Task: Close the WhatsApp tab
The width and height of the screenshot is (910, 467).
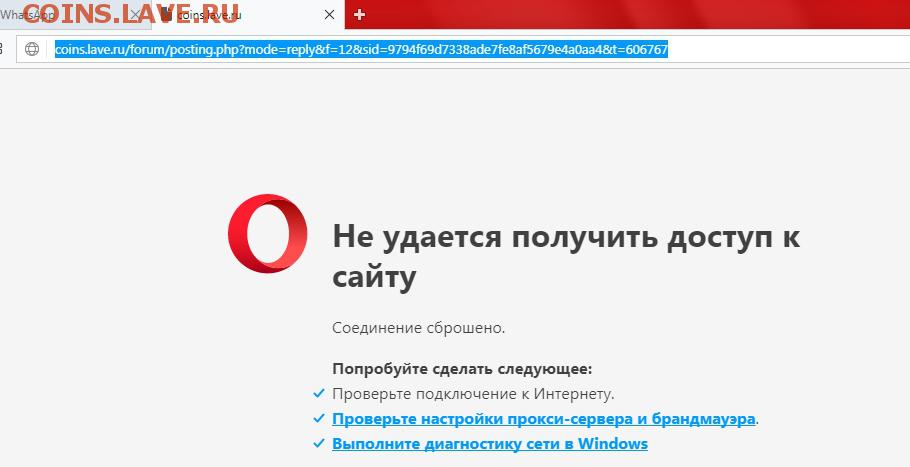Action: click(x=135, y=15)
